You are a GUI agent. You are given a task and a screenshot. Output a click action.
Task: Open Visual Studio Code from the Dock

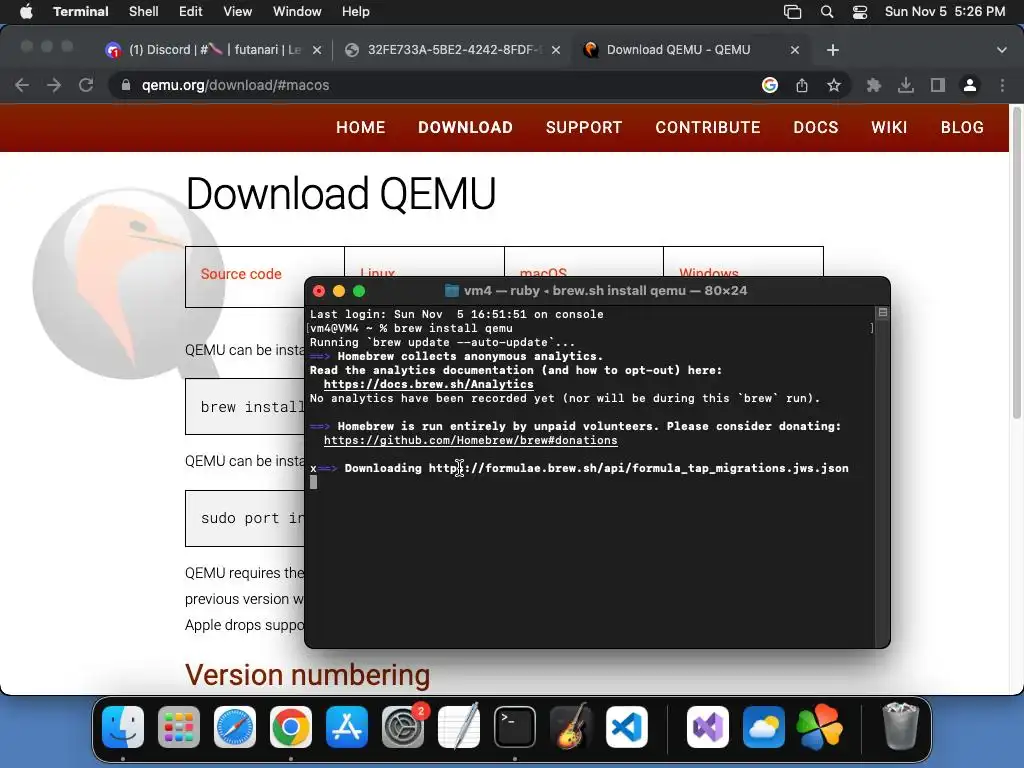point(627,727)
